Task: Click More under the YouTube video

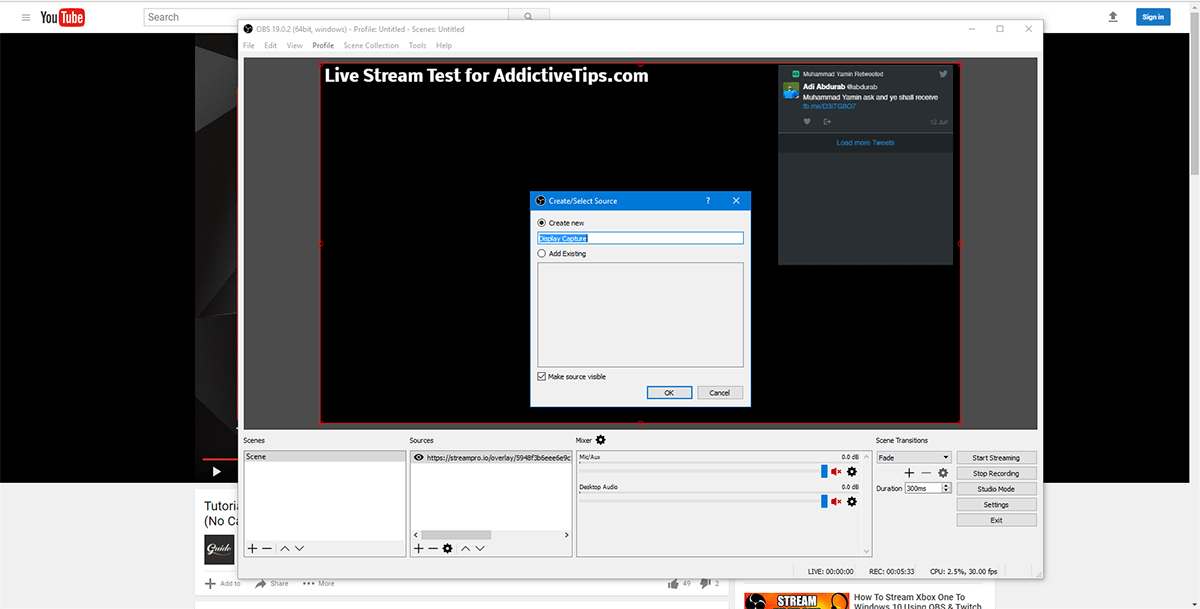Action: point(319,583)
